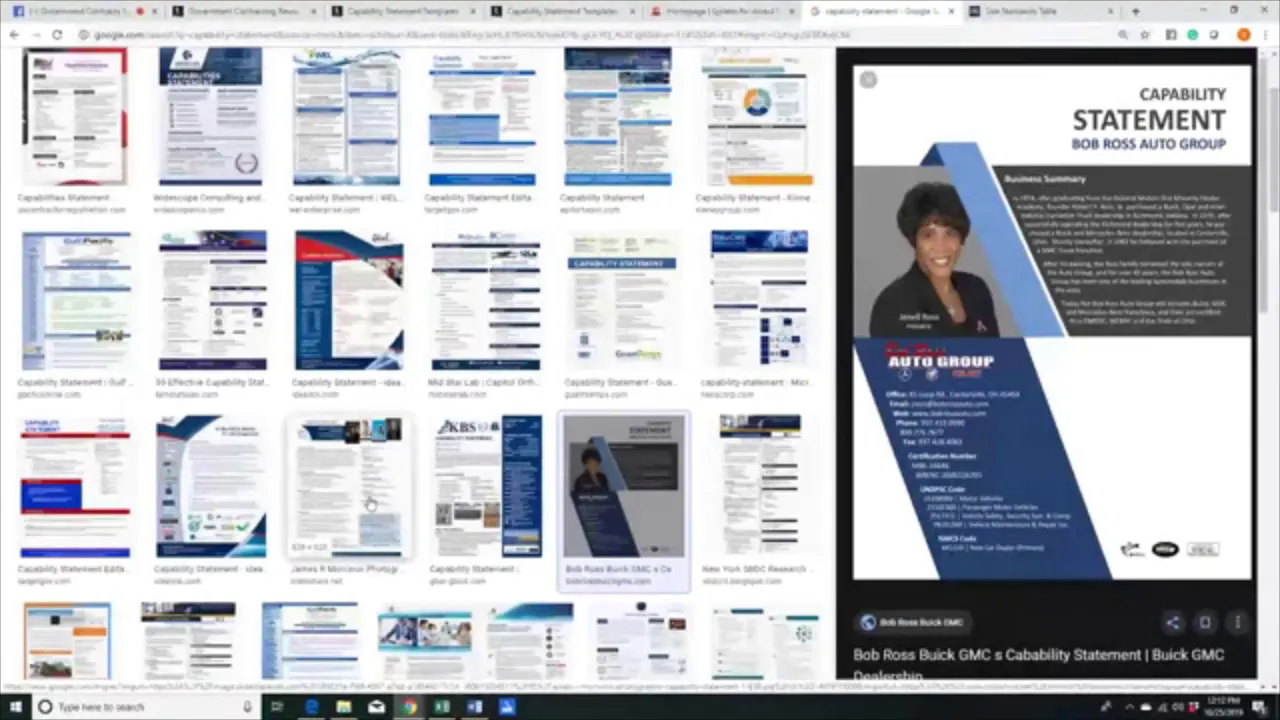This screenshot has height=720, width=1280.
Task: Open File Explorer from the taskbar
Action: point(344,707)
